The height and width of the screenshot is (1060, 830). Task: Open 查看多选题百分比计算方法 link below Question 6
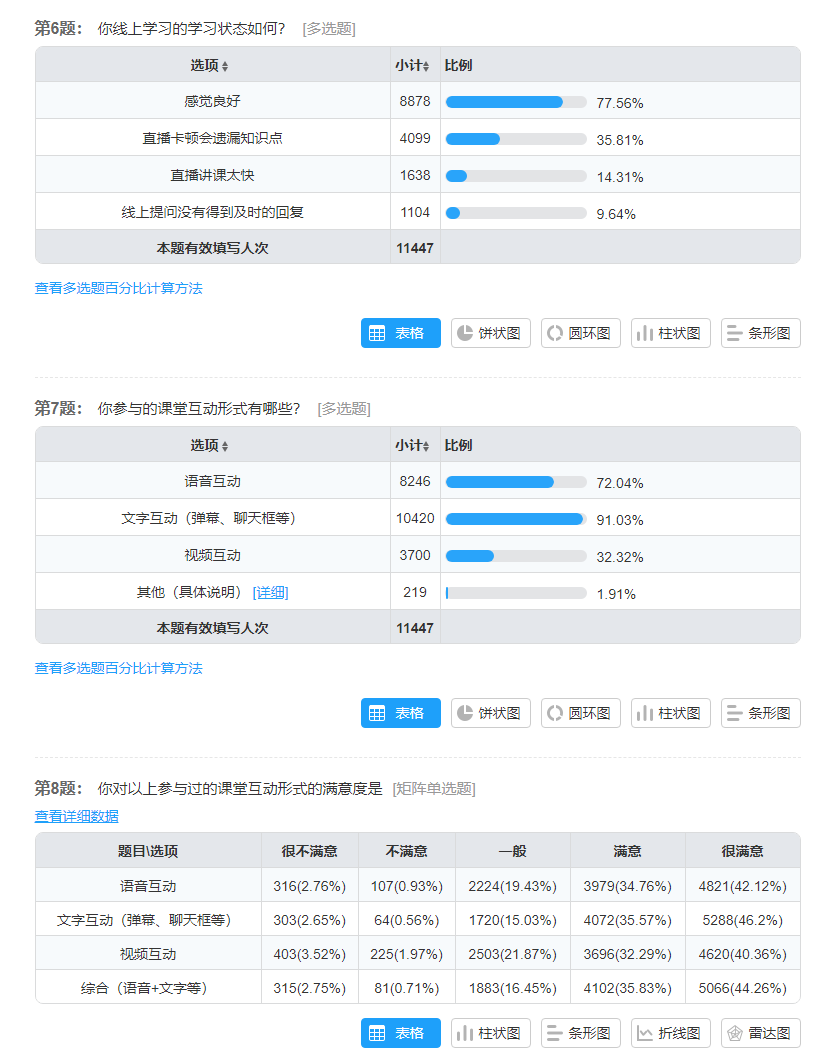pos(118,288)
